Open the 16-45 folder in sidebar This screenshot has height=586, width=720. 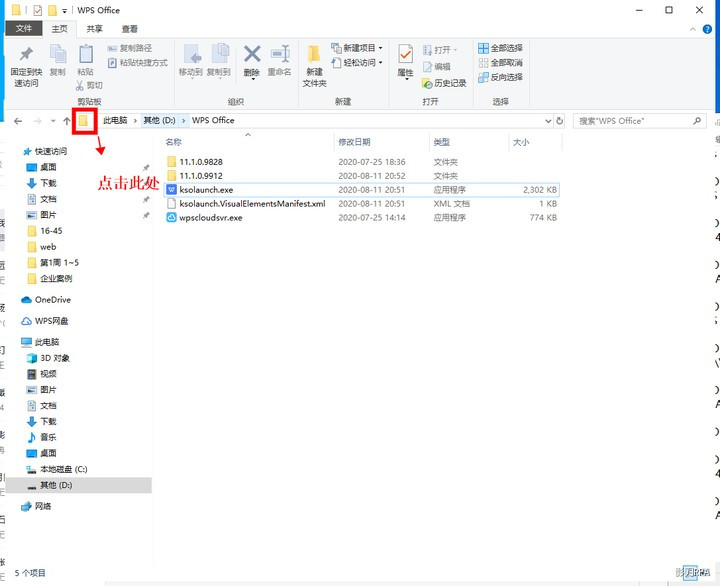[45, 231]
